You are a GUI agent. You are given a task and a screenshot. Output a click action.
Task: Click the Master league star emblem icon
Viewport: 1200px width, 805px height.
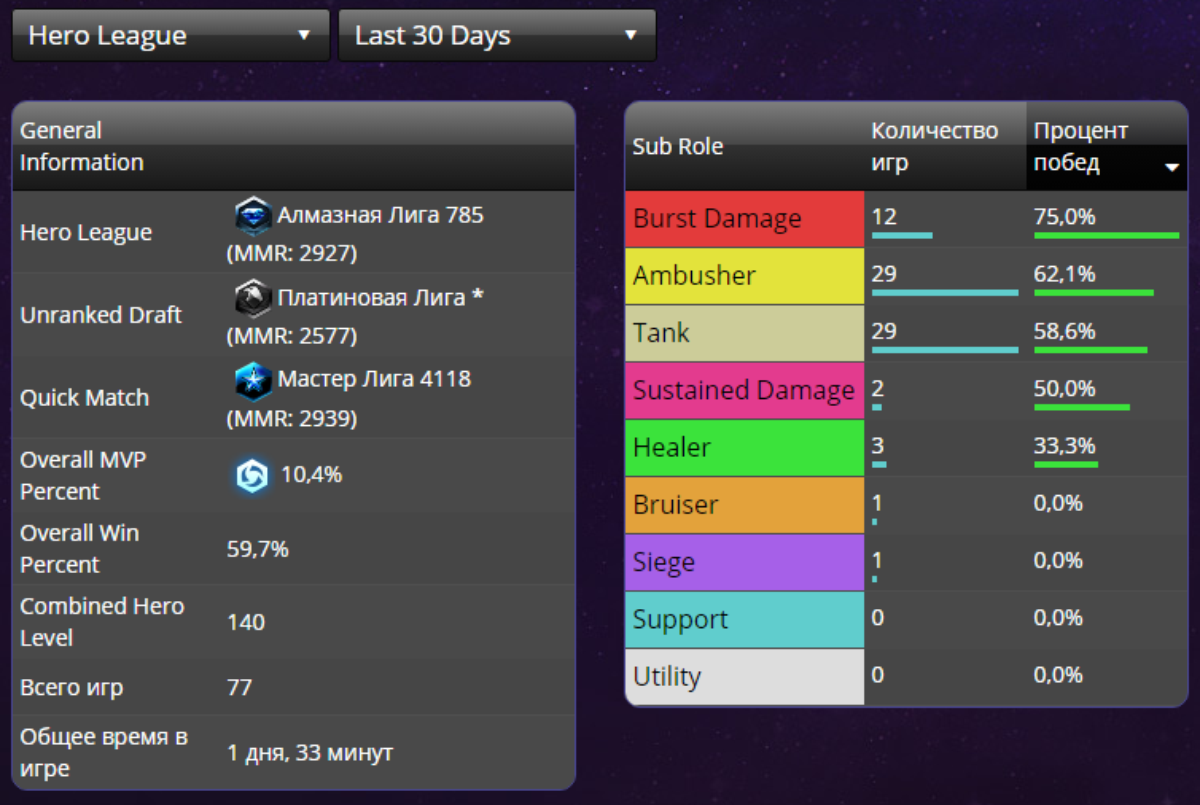253,381
